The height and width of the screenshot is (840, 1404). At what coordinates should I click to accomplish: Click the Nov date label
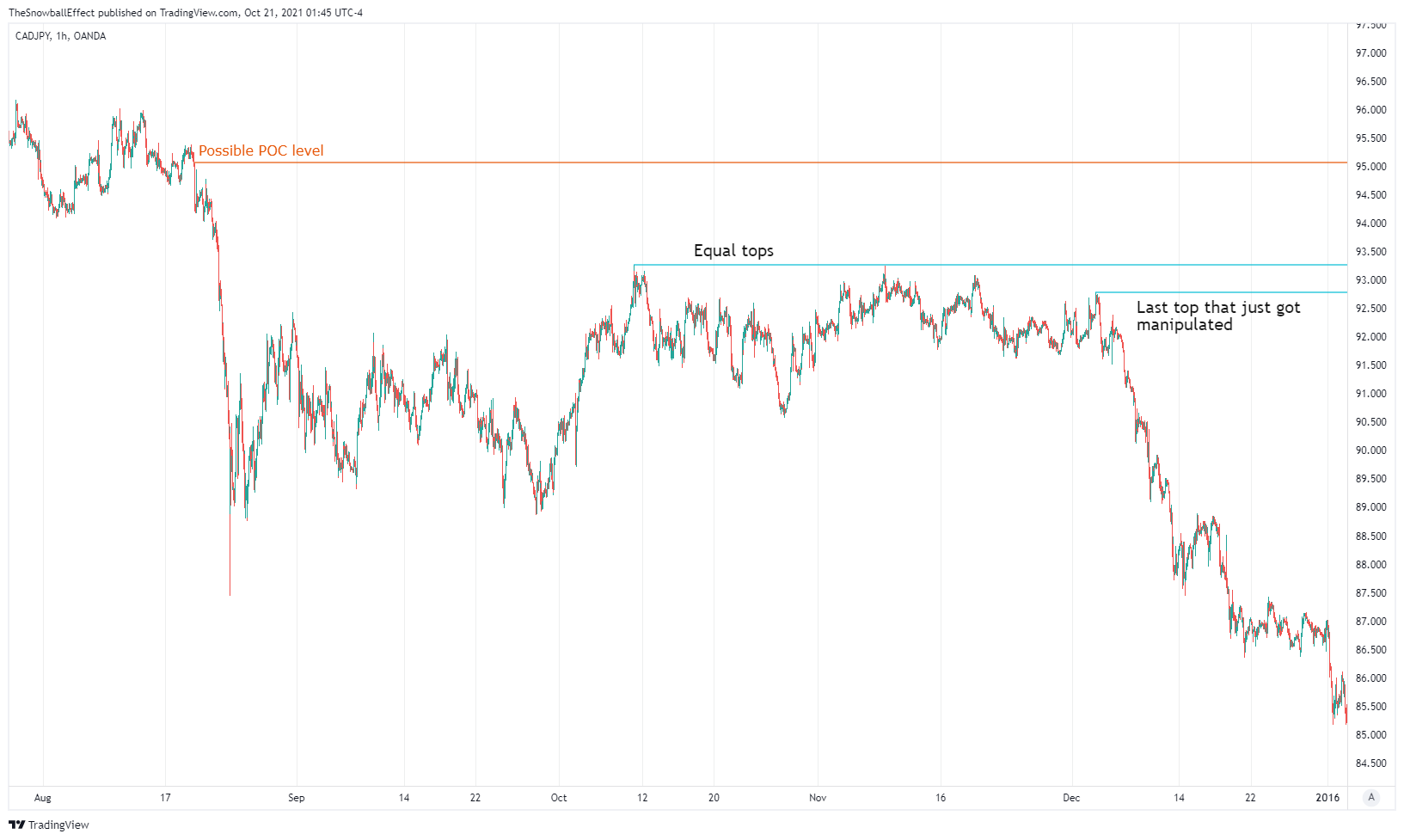(818, 798)
